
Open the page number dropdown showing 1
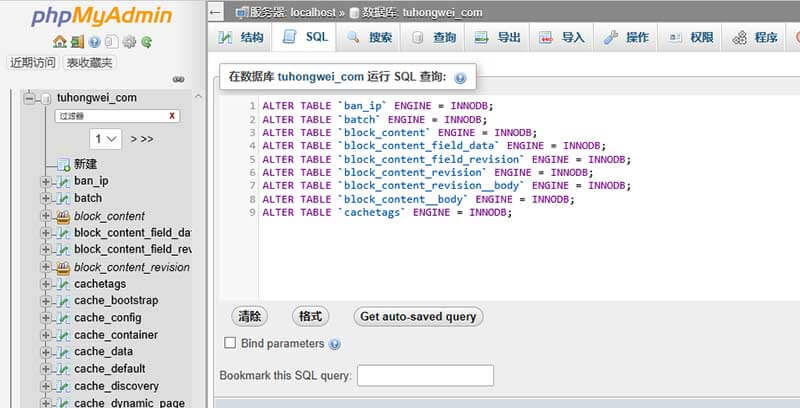[x=106, y=138]
